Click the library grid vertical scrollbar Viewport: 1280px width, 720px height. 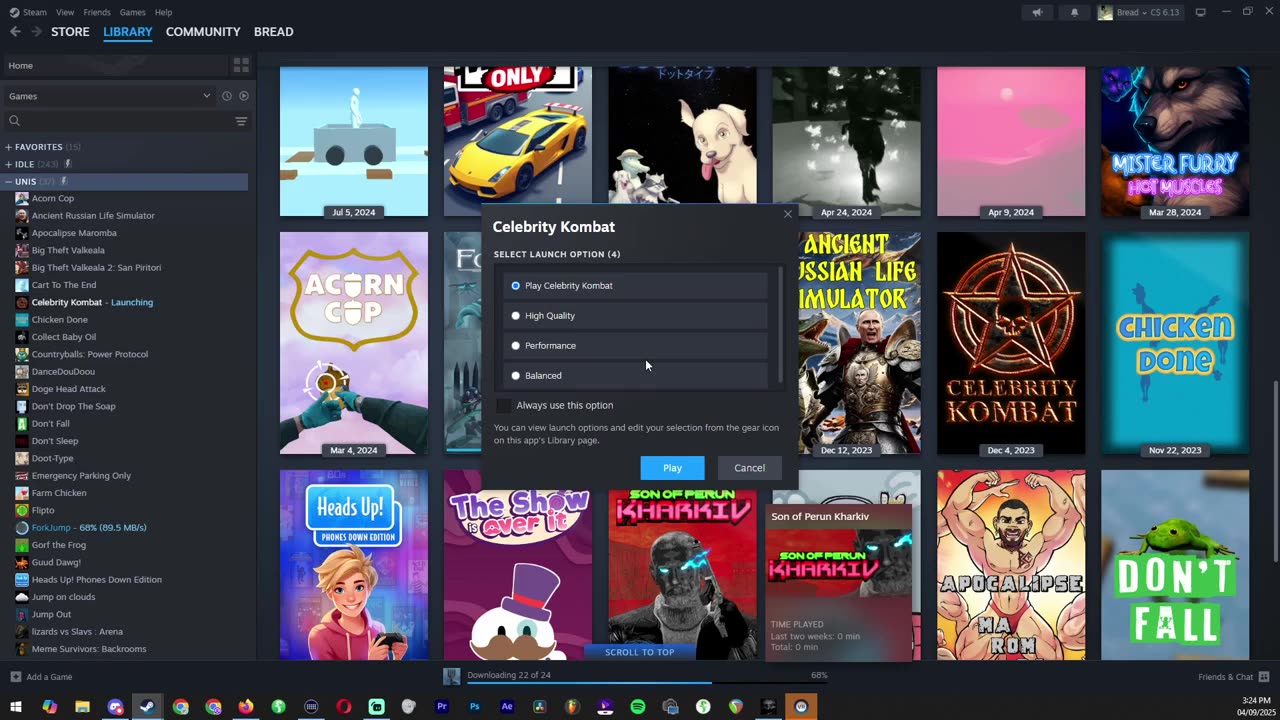point(1274,469)
